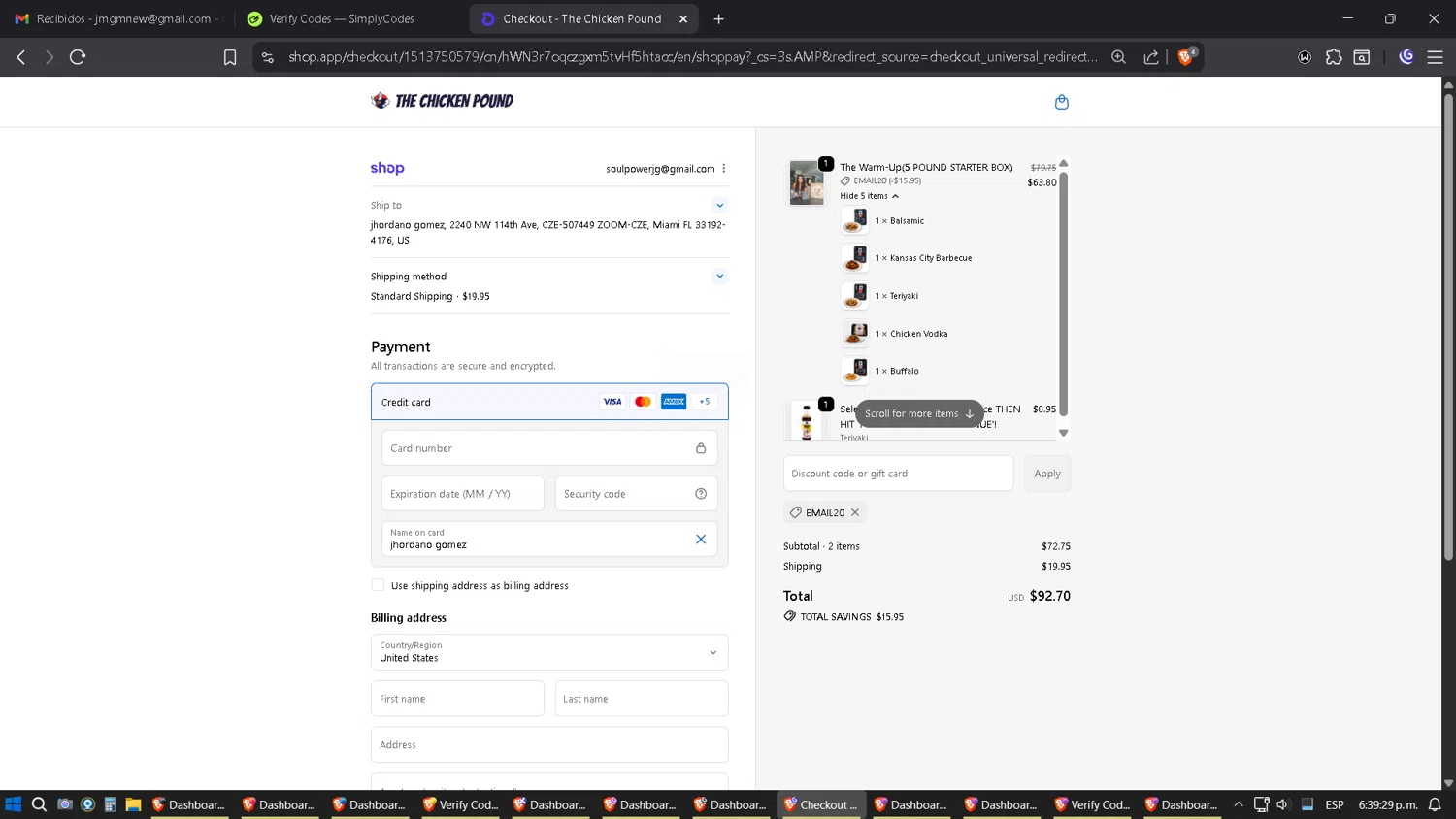
Task: Expand the Ship to section
Action: pyautogui.click(x=719, y=205)
